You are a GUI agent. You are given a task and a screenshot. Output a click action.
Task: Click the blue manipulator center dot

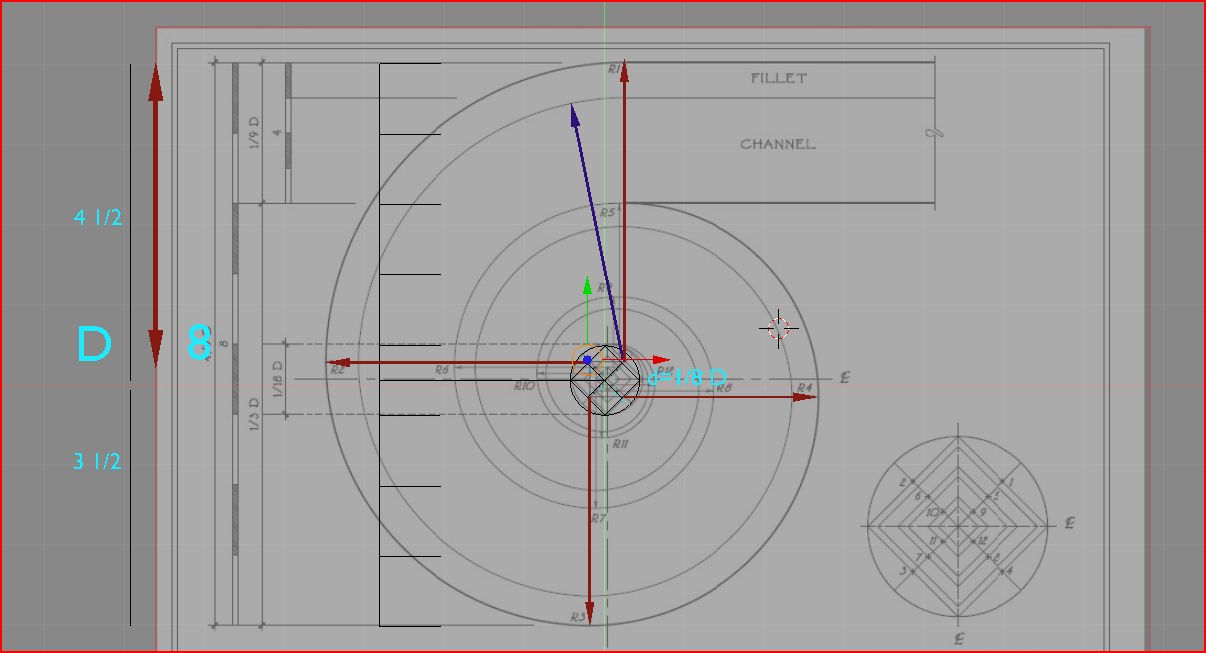pos(587,359)
